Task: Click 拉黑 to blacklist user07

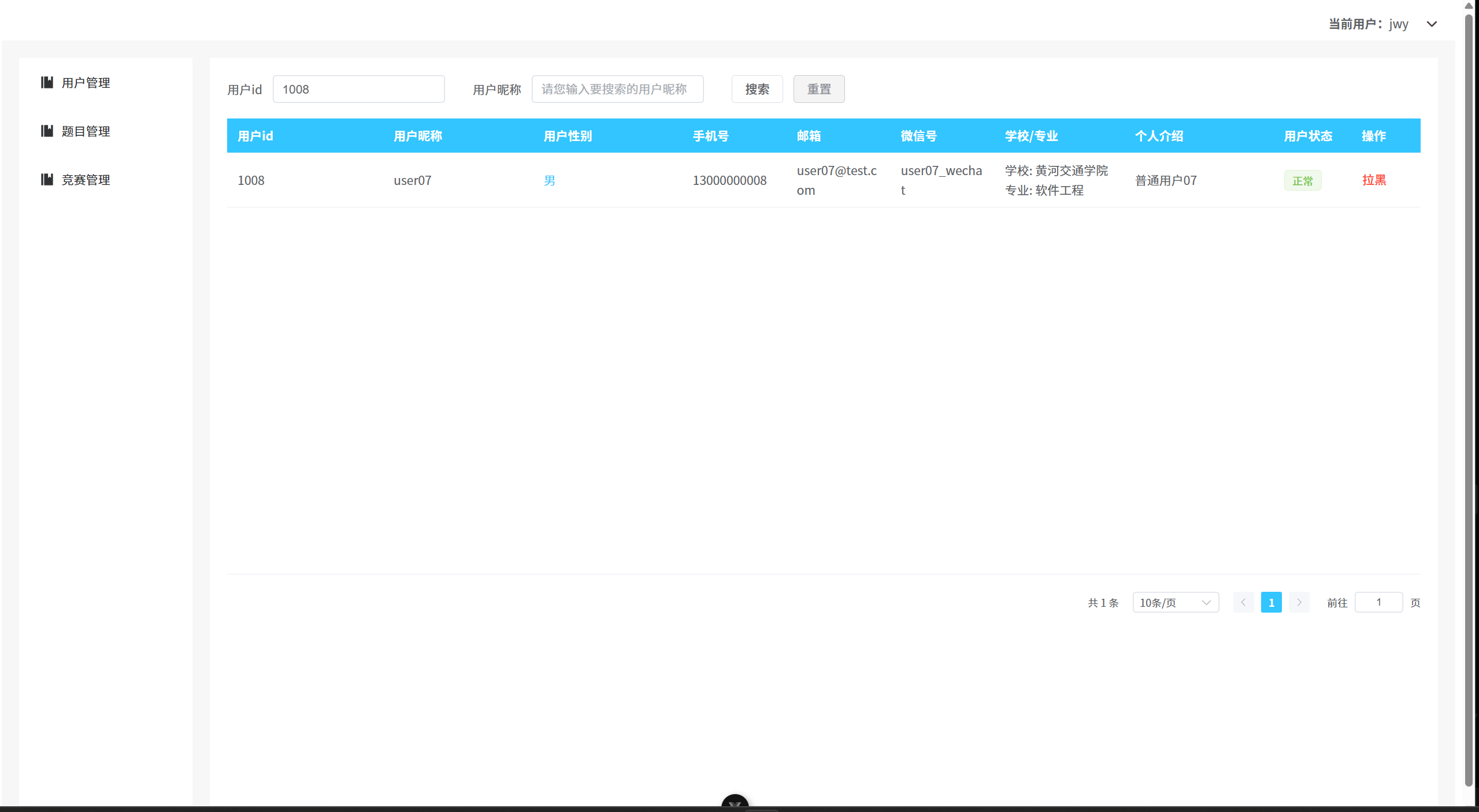Action: click(1374, 180)
